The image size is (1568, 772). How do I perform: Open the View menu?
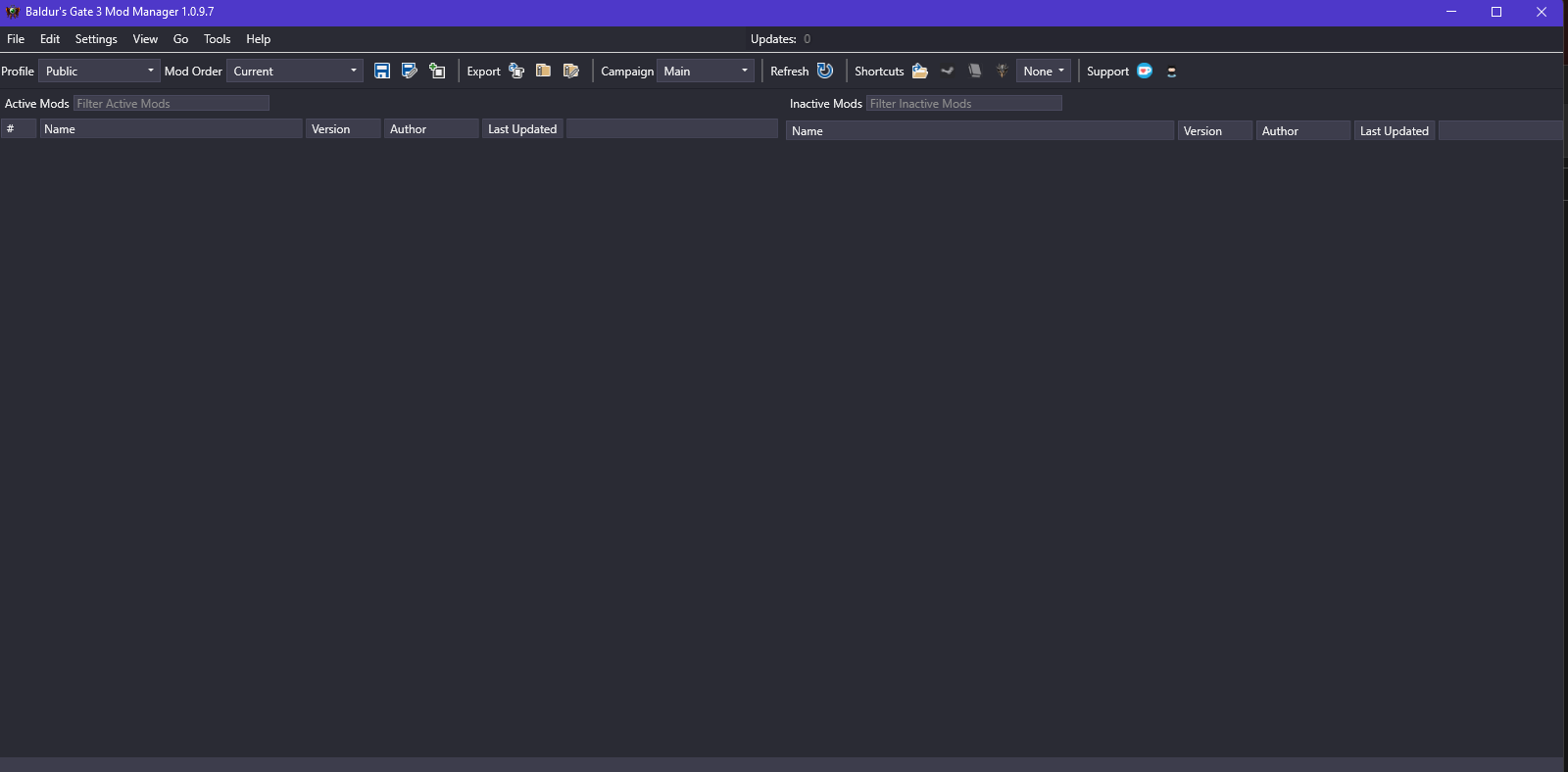point(145,39)
